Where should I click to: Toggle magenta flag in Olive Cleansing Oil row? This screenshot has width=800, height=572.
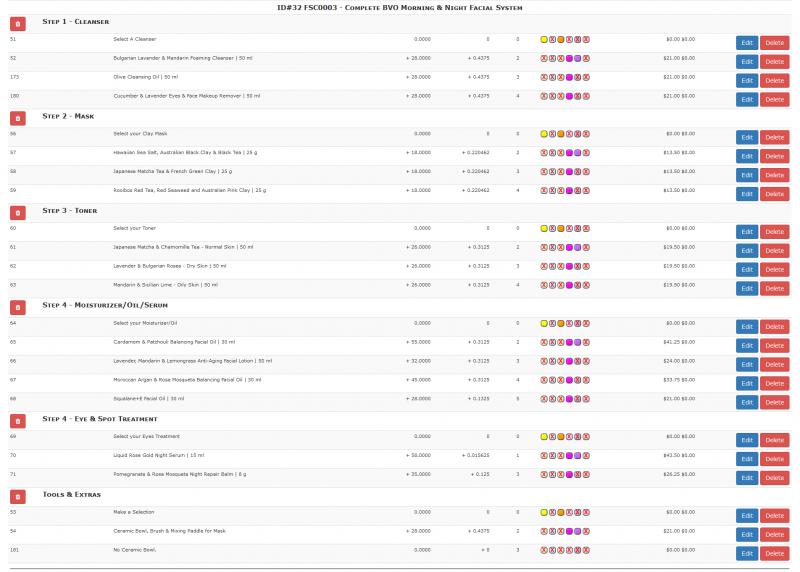[569, 77]
